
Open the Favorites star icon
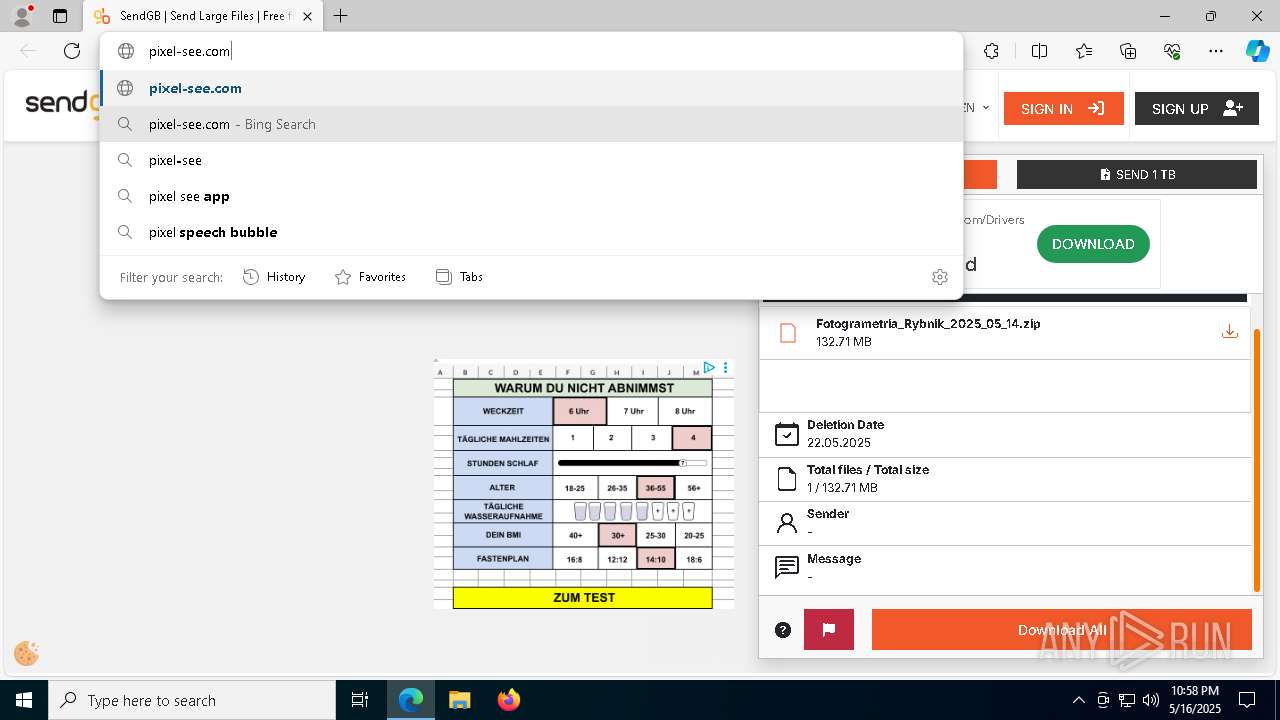pyautogui.click(x=1084, y=51)
